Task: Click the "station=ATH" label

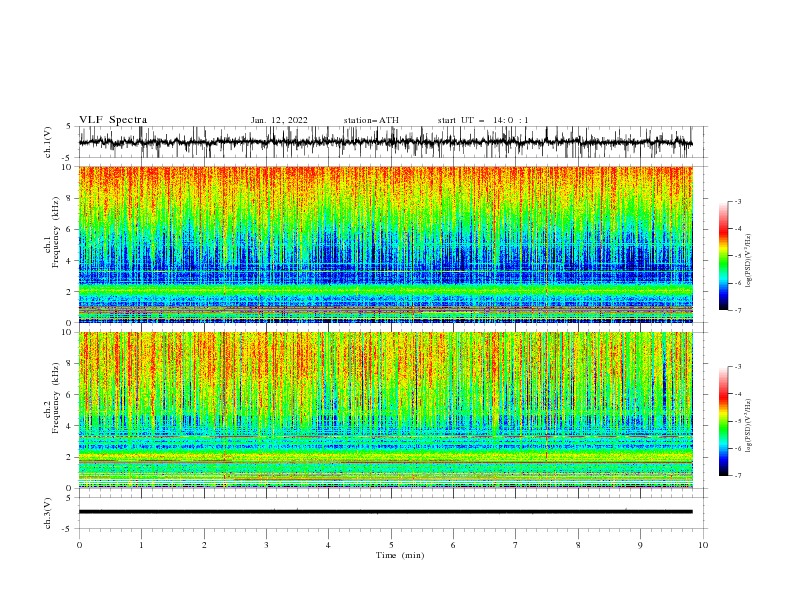Action: pos(371,120)
